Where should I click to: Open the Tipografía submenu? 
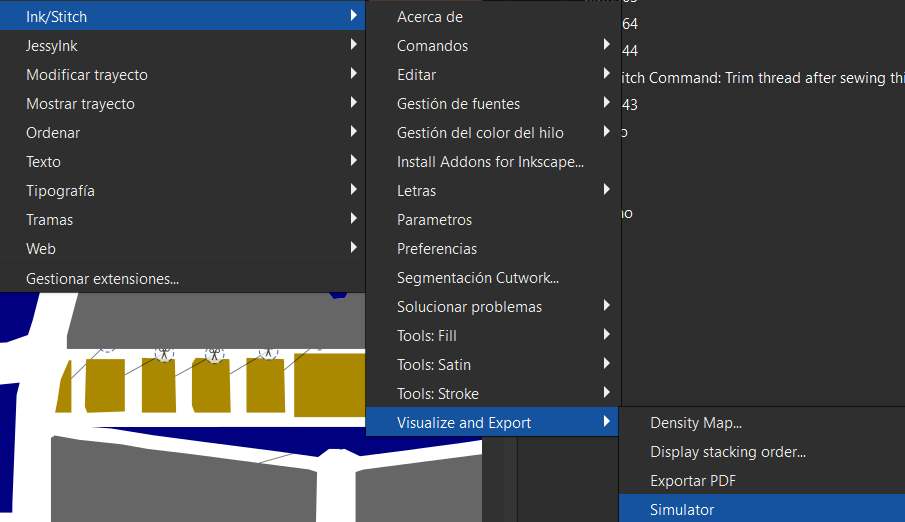182,191
